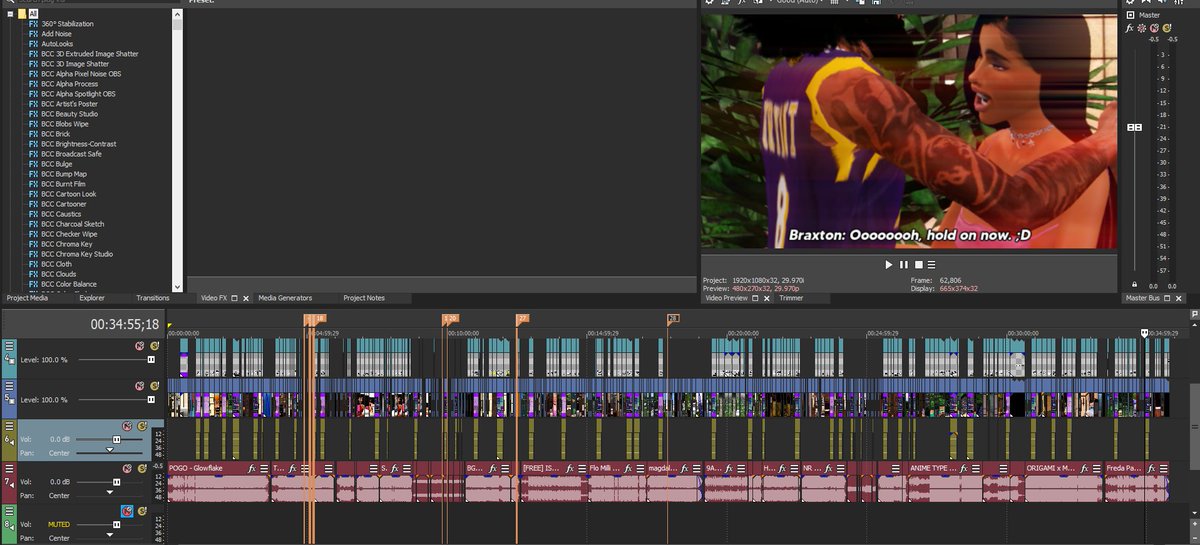Screen dimensions: 1200x545
Task: Select the Video FX tab
Action: [214, 298]
